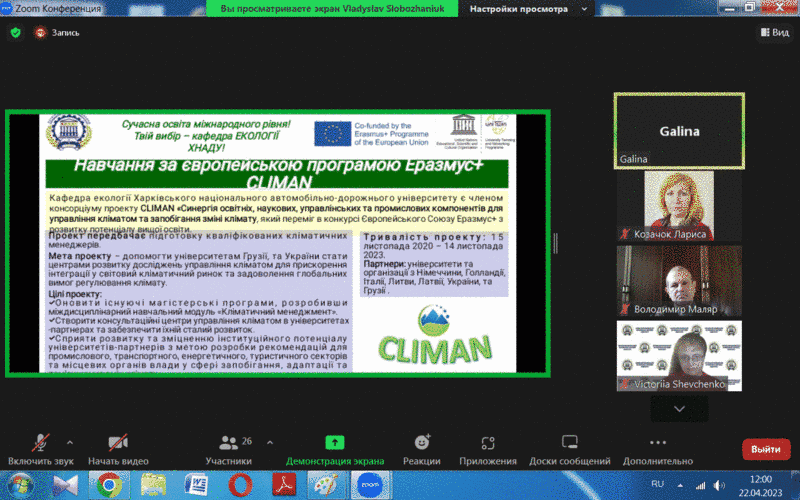Screen dimensions: 800x500
Task: Open the Opera browser taskbar icon
Action: [240, 485]
